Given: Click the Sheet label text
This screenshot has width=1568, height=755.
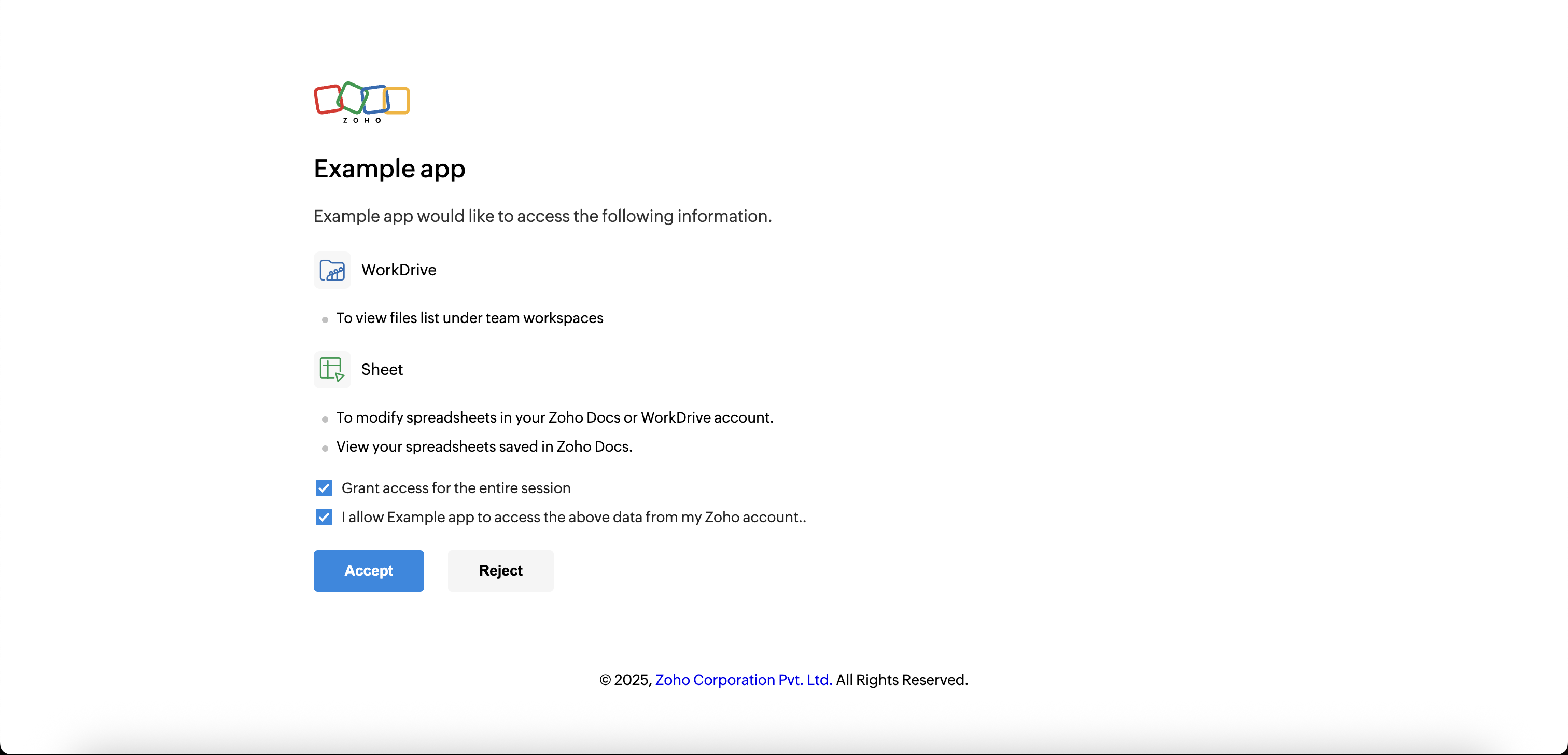Looking at the screenshot, I should [x=382, y=369].
